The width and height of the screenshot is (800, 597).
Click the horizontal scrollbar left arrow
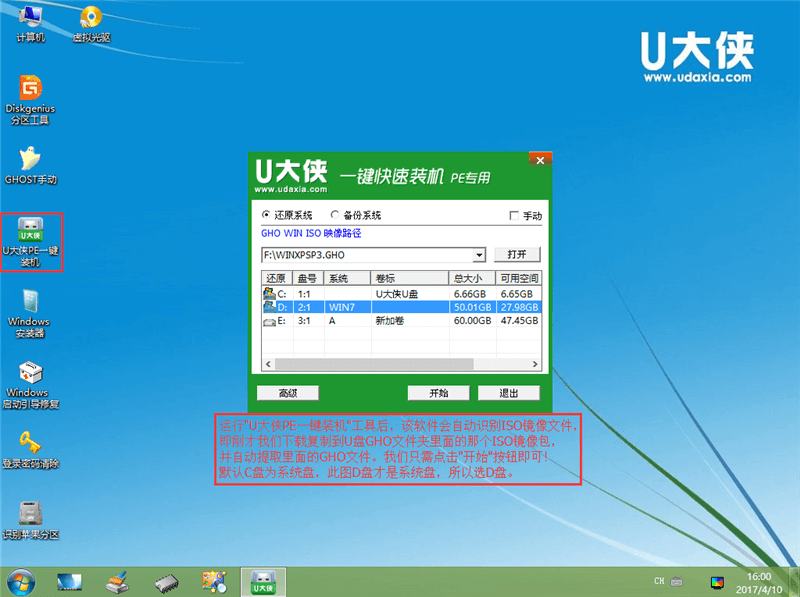click(x=268, y=364)
